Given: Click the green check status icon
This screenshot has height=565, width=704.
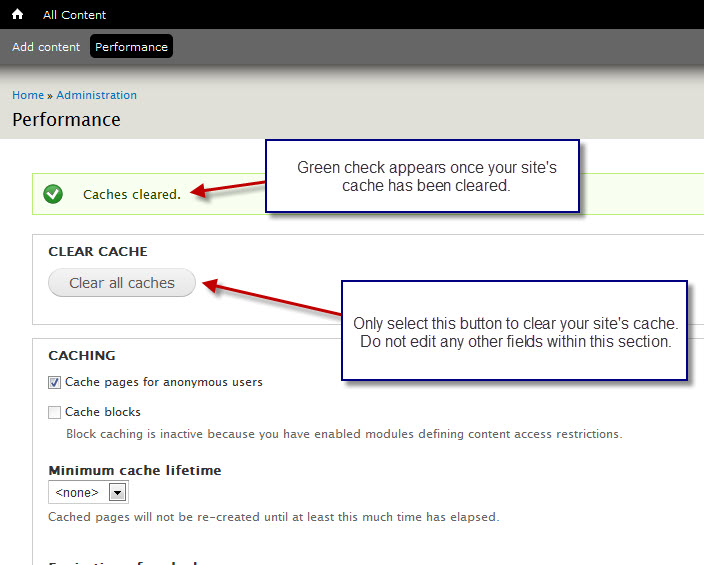Looking at the screenshot, I should point(54,194).
